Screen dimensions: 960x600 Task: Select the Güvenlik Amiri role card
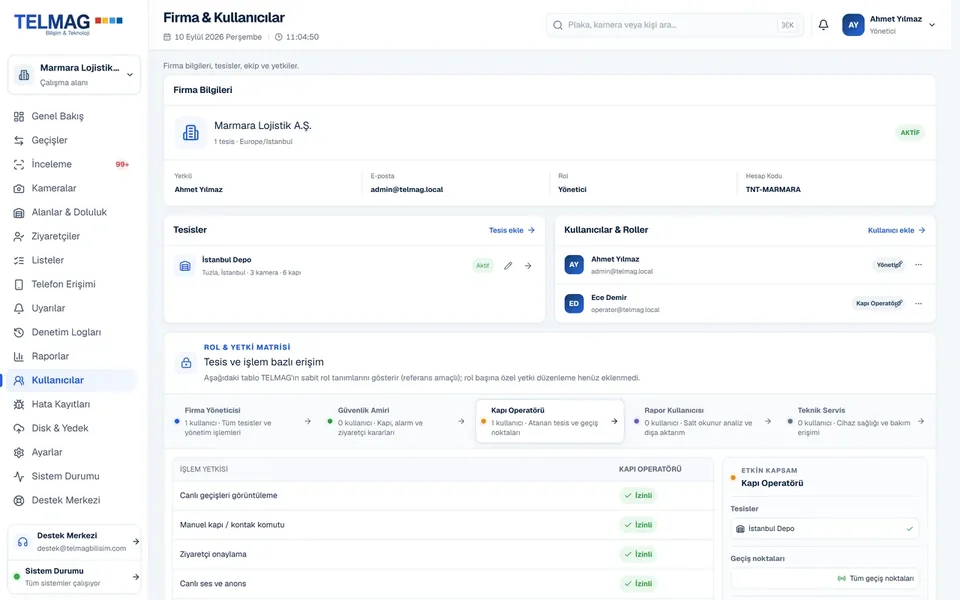(x=395, y=421)
